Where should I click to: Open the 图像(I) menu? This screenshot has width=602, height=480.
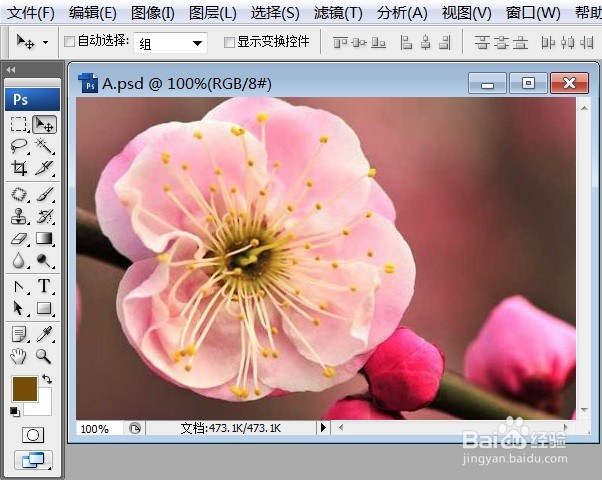click(153, 13)
